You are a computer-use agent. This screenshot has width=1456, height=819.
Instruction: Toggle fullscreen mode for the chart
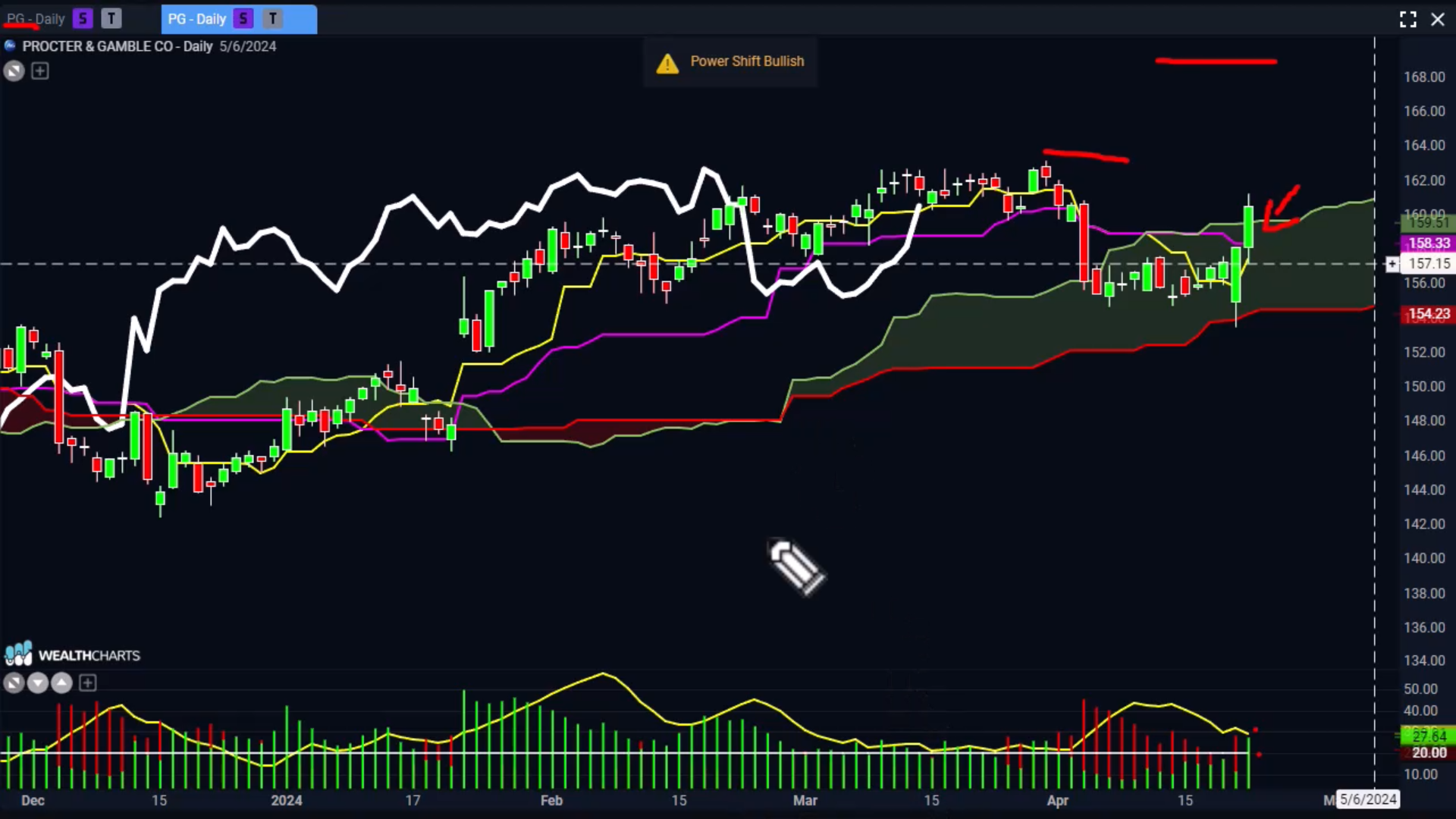point(1408,20)
